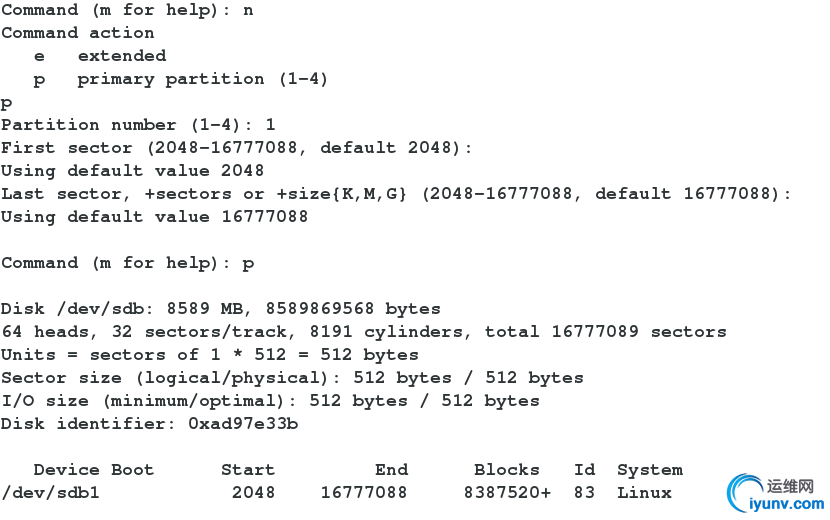Click the iyunv.com watermark text

coord(787,504)
